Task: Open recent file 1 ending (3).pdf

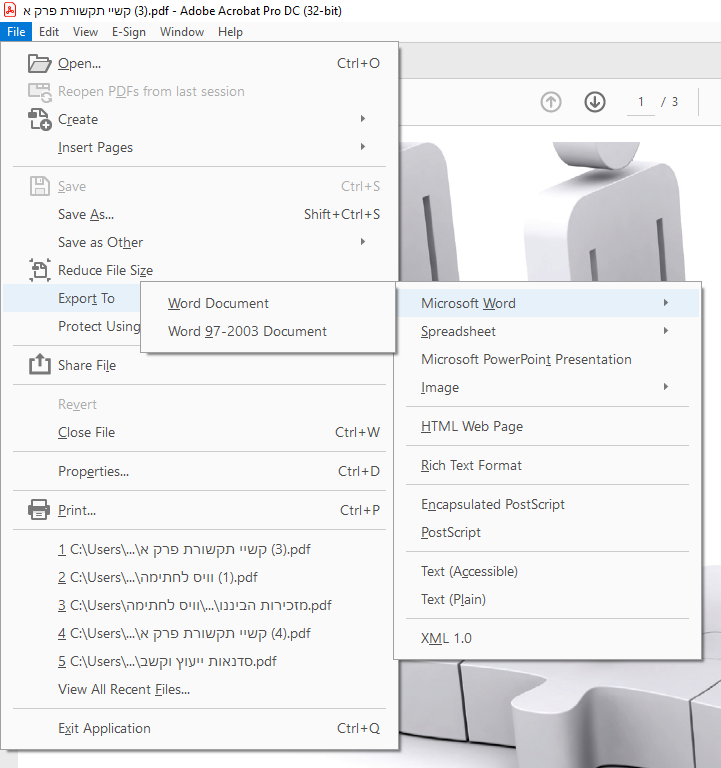Action: click(200, 550)
